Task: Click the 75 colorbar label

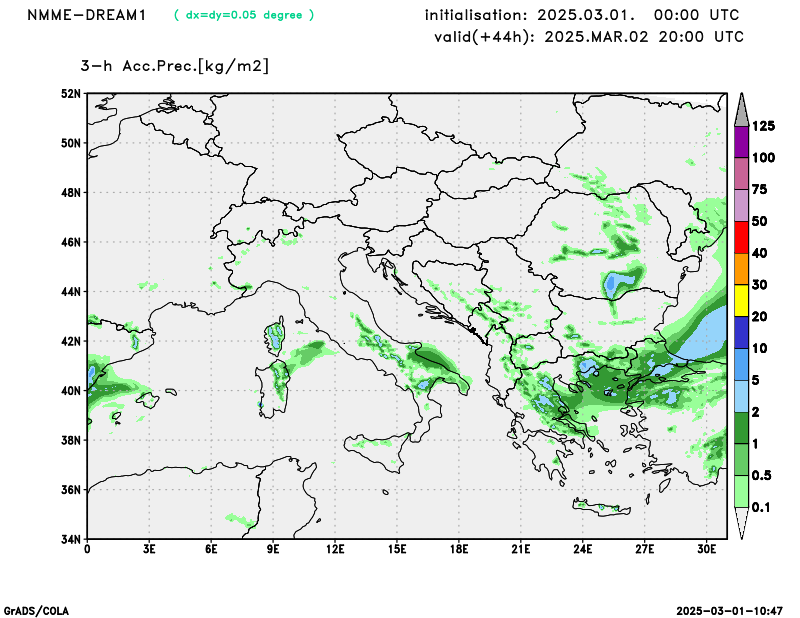Action: [x=760, y=189]
